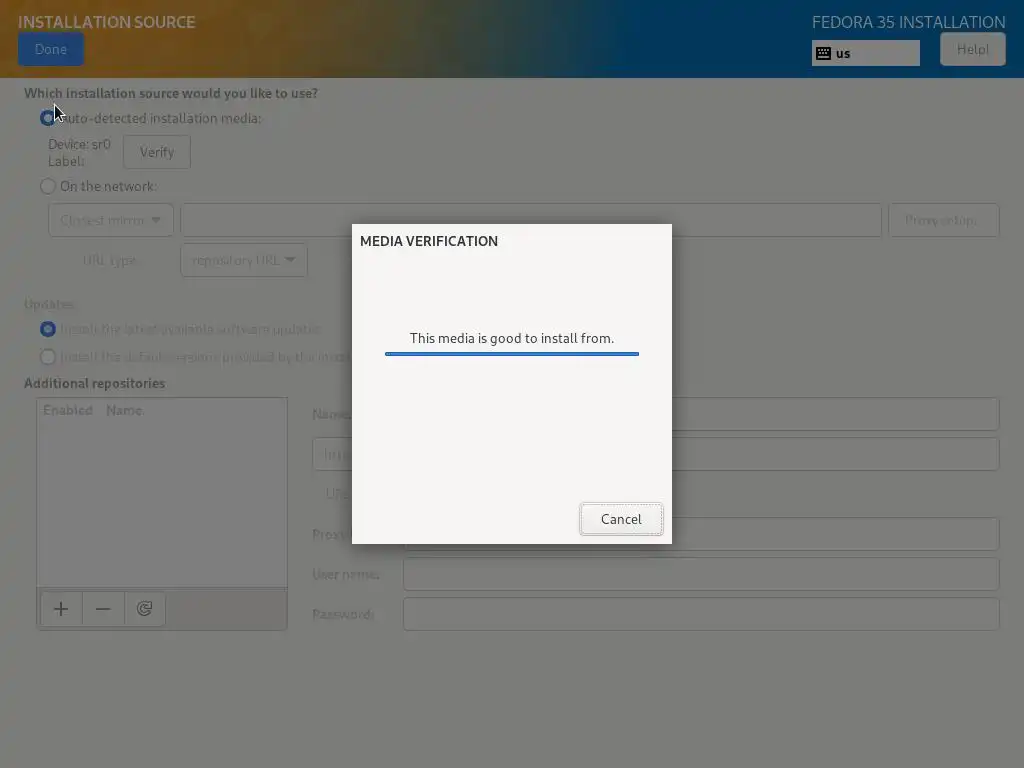The height and width of the screenshot is (768, 1024).
Task: Select install default versions radio option
Action: point(48,357)
